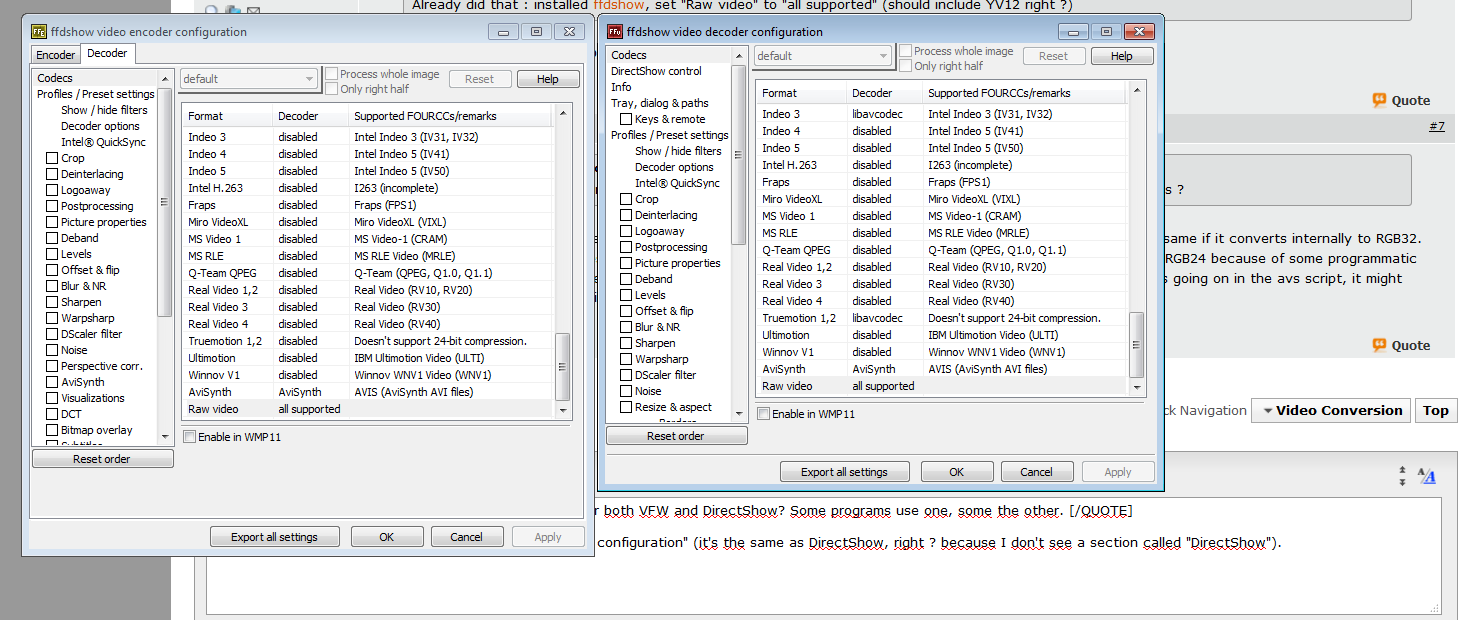
Task: Click Reset order in encoder window
Action: pos(102,459)
